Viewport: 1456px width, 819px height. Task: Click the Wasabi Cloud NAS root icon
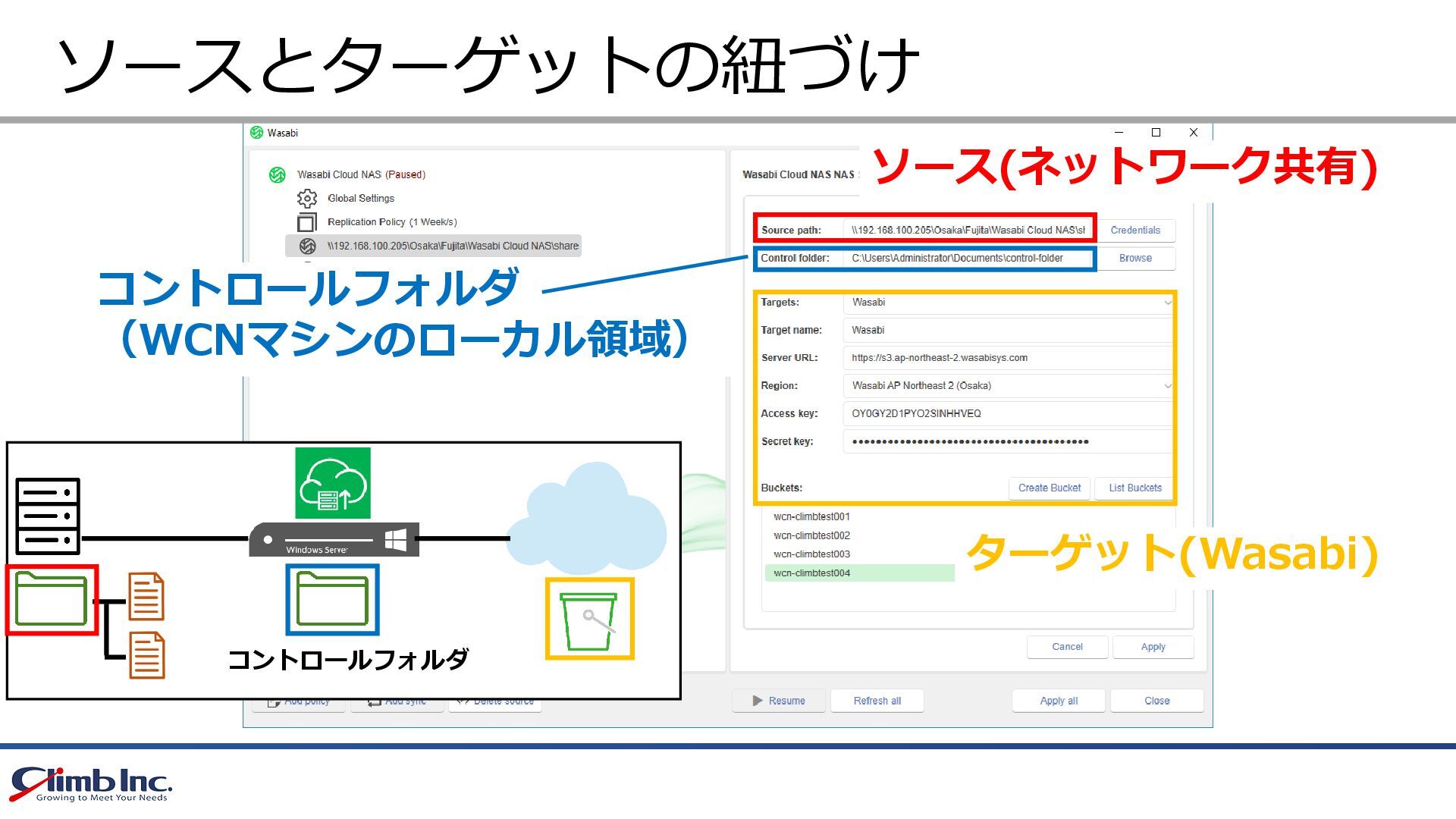pyautogui.click(x=278, y=175)
